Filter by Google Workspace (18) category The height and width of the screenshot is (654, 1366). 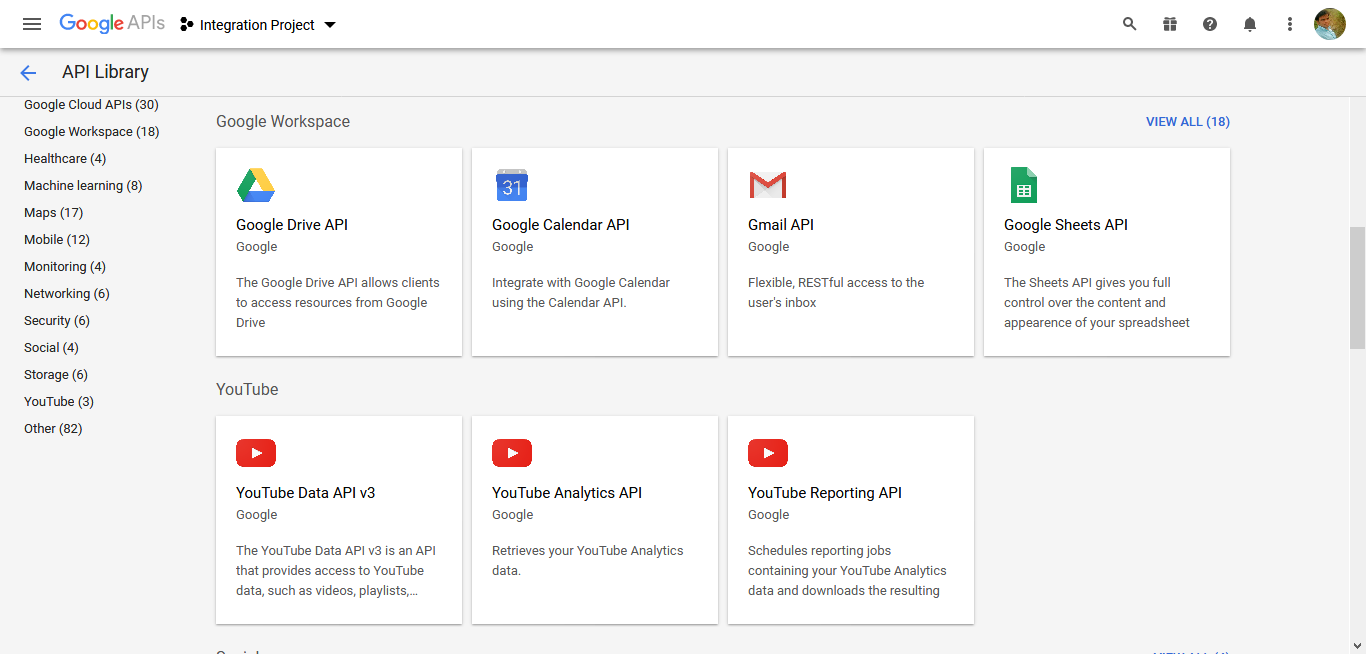pyautogui.click(x=91, y=132)
